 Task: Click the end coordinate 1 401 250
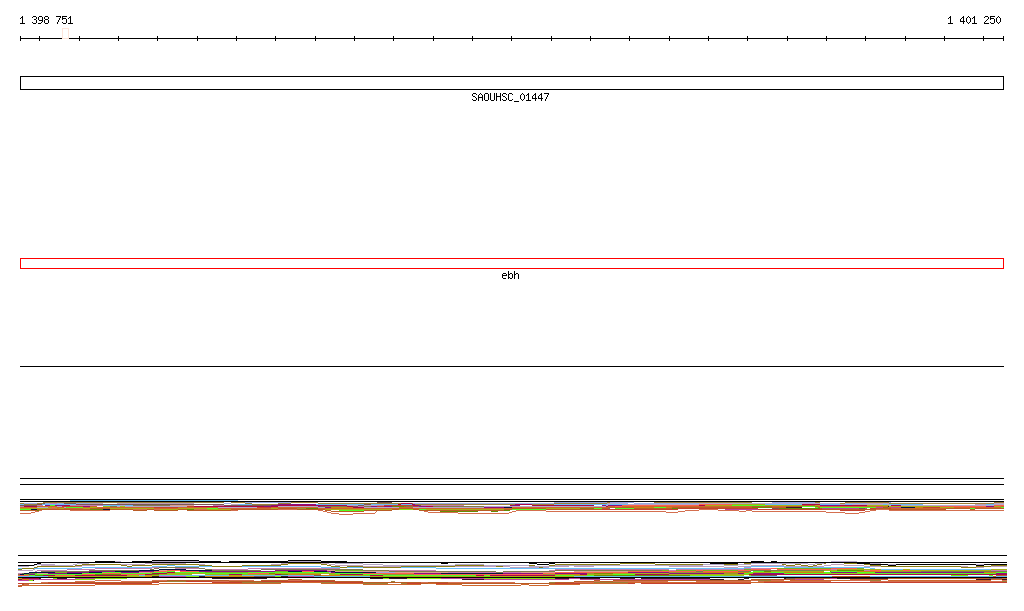pos(974,20)
